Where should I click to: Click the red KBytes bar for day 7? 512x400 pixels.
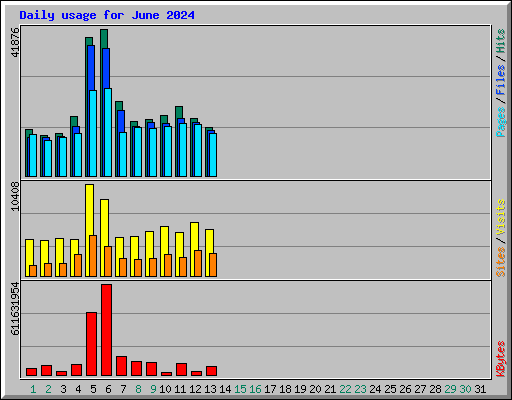[121, 366]
